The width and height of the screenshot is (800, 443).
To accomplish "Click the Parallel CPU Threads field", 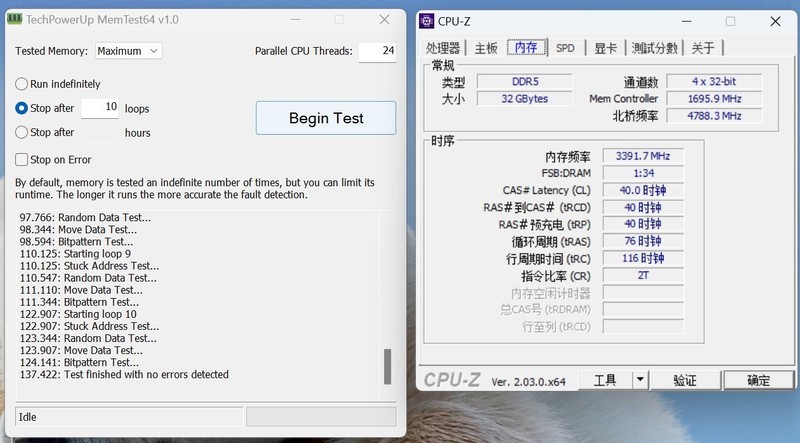I will pyautogui.click(x=377, y=51).
